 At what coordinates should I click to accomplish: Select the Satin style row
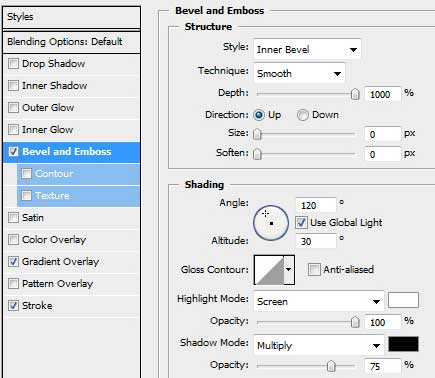pos(72,217)
